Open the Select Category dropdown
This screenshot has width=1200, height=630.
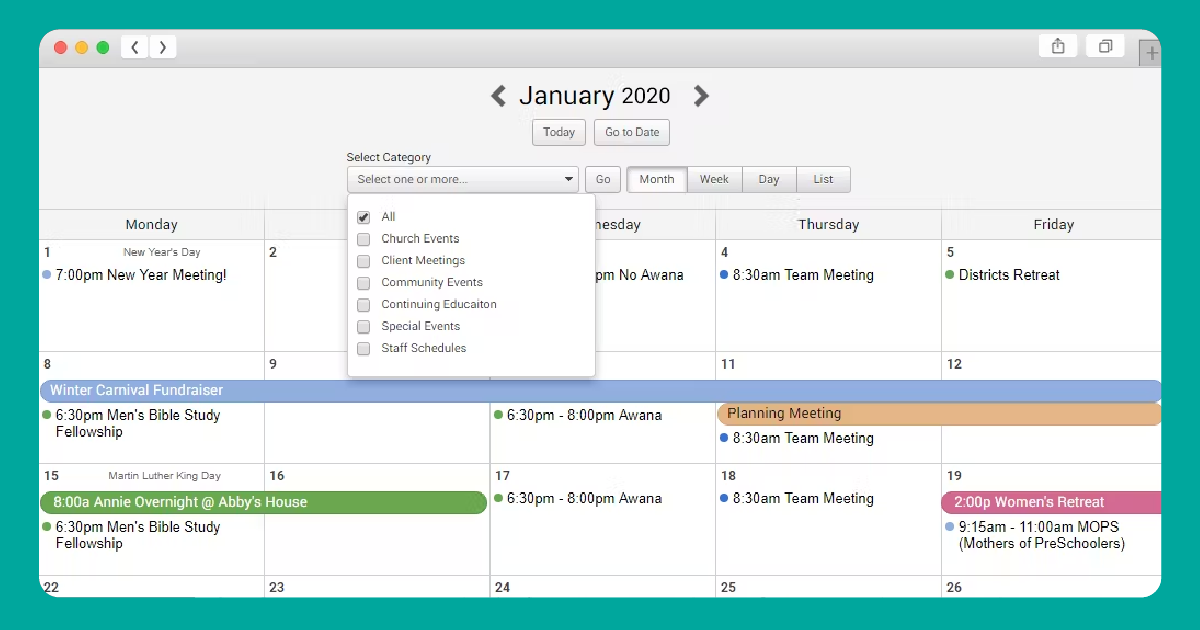point(463,179)
